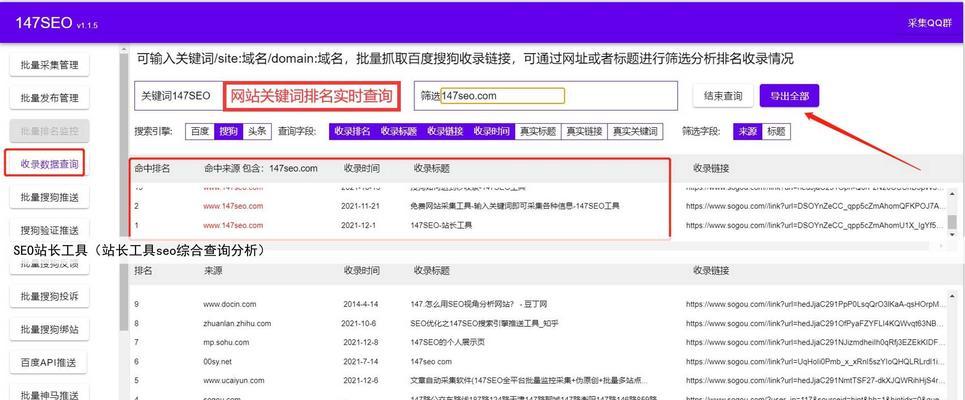The height and width of the screenshot is (400, 965).
Task: Click date 2021-11-21 in hit table
Action: click(x=362, y=206)
